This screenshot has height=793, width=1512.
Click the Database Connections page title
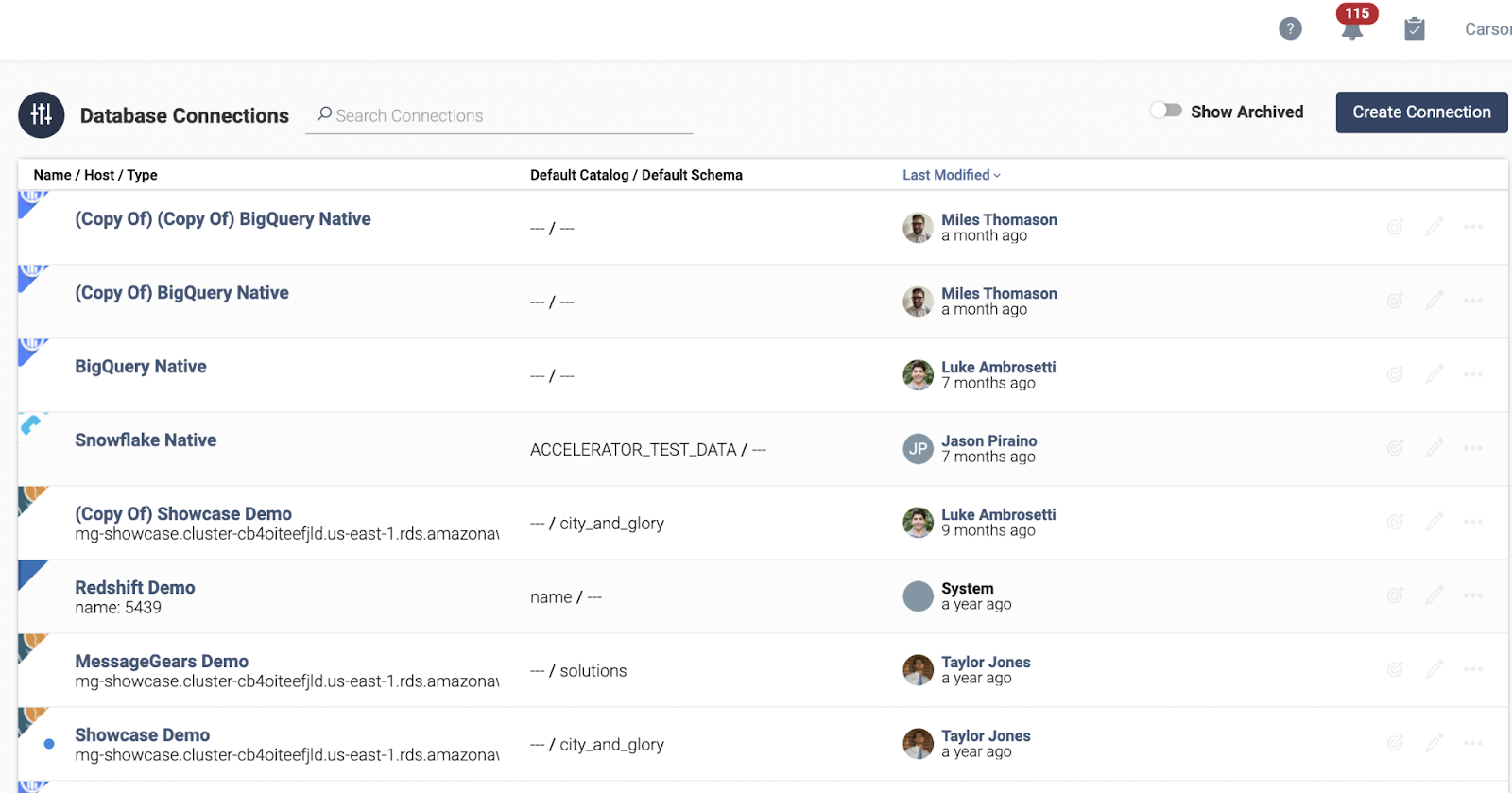[x=184, y=115]
